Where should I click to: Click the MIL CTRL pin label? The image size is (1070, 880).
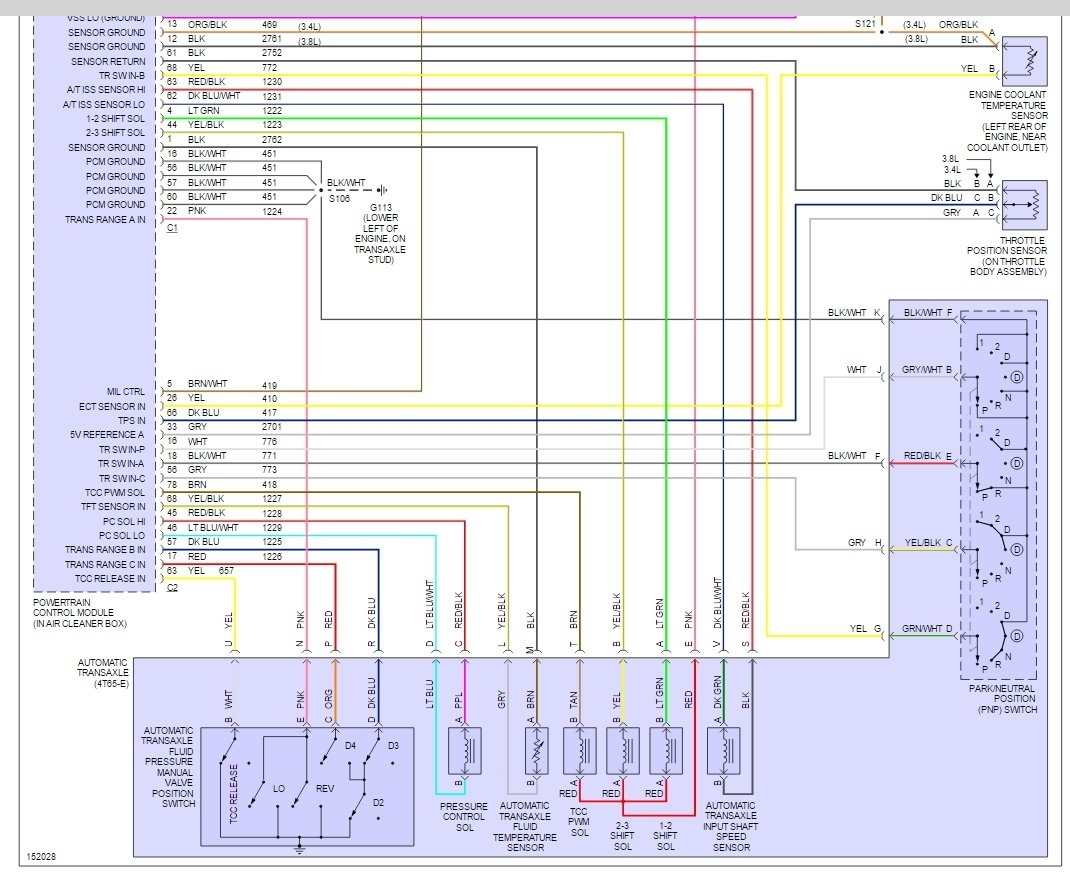[x=126, y=392]
